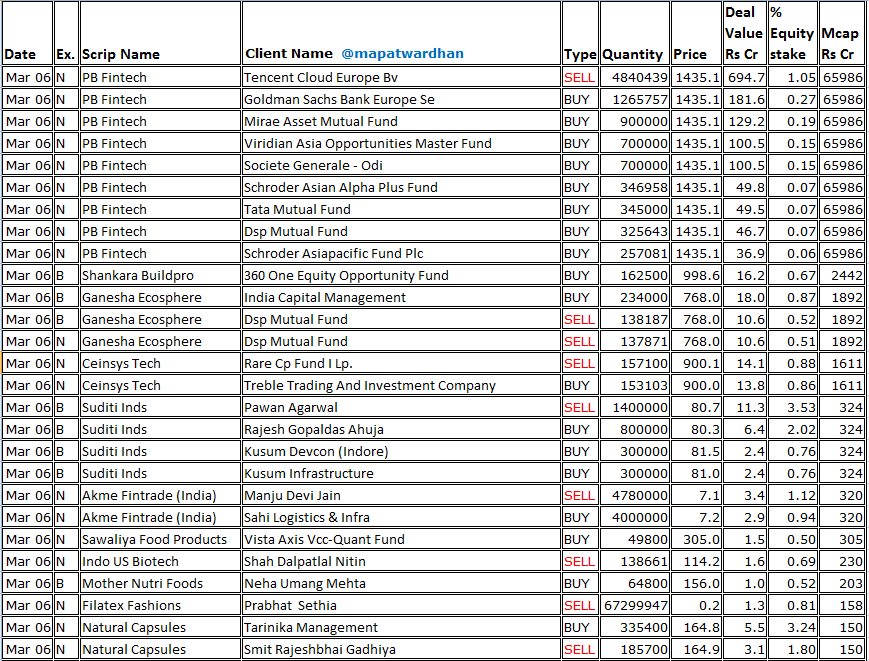
Task: Select 'Goldman Sachs Bank Europe Se' cell
Action: click(401, 99)
